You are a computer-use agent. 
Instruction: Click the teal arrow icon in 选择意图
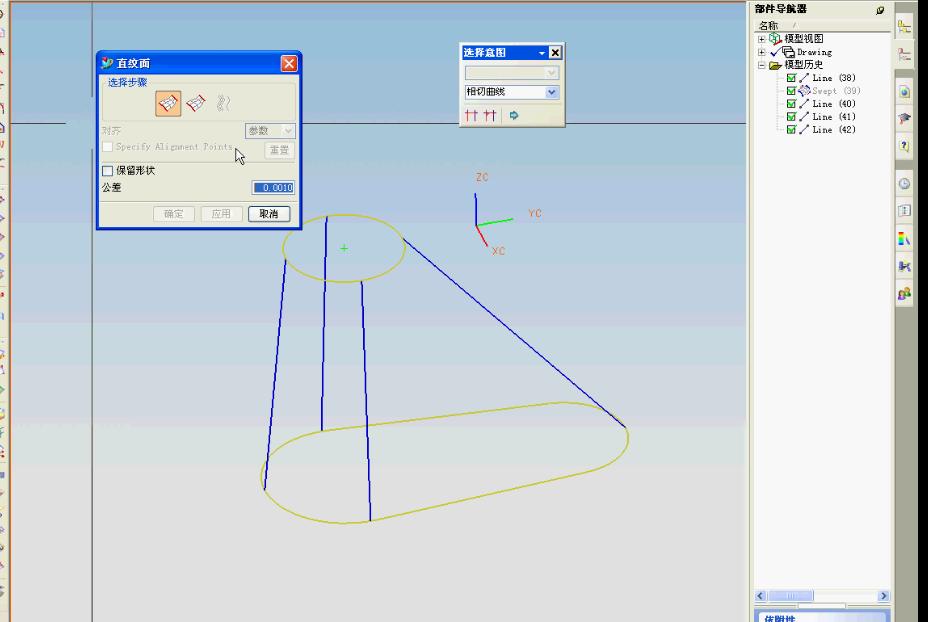click(514, 115)
